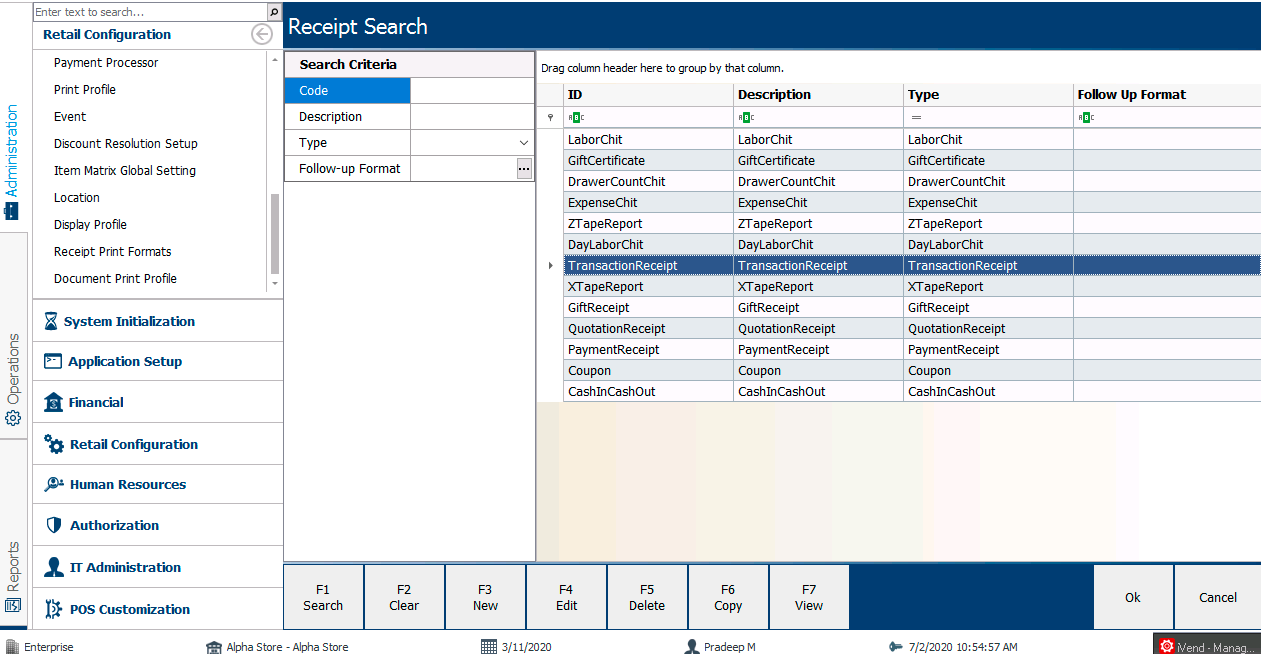This screenshot has height=654, width=1261.
Task: Open Payment Processor menu item
Action: [x=106, y=62]
